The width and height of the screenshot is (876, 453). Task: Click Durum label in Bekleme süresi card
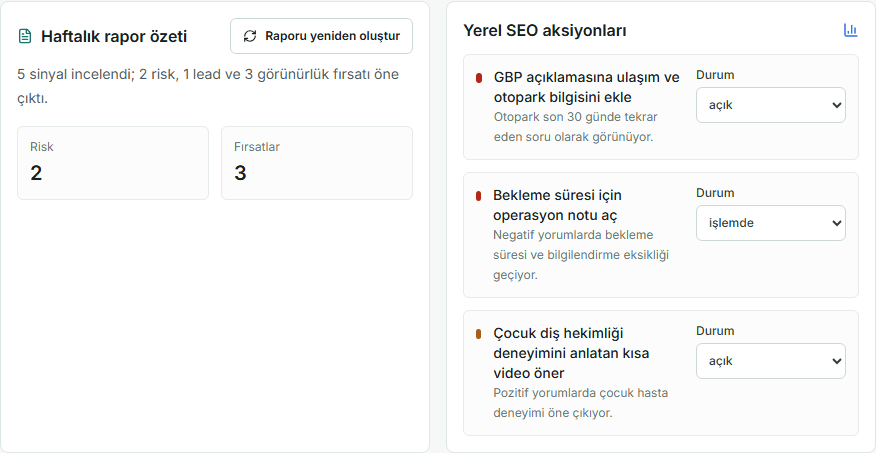coord(715,193)
